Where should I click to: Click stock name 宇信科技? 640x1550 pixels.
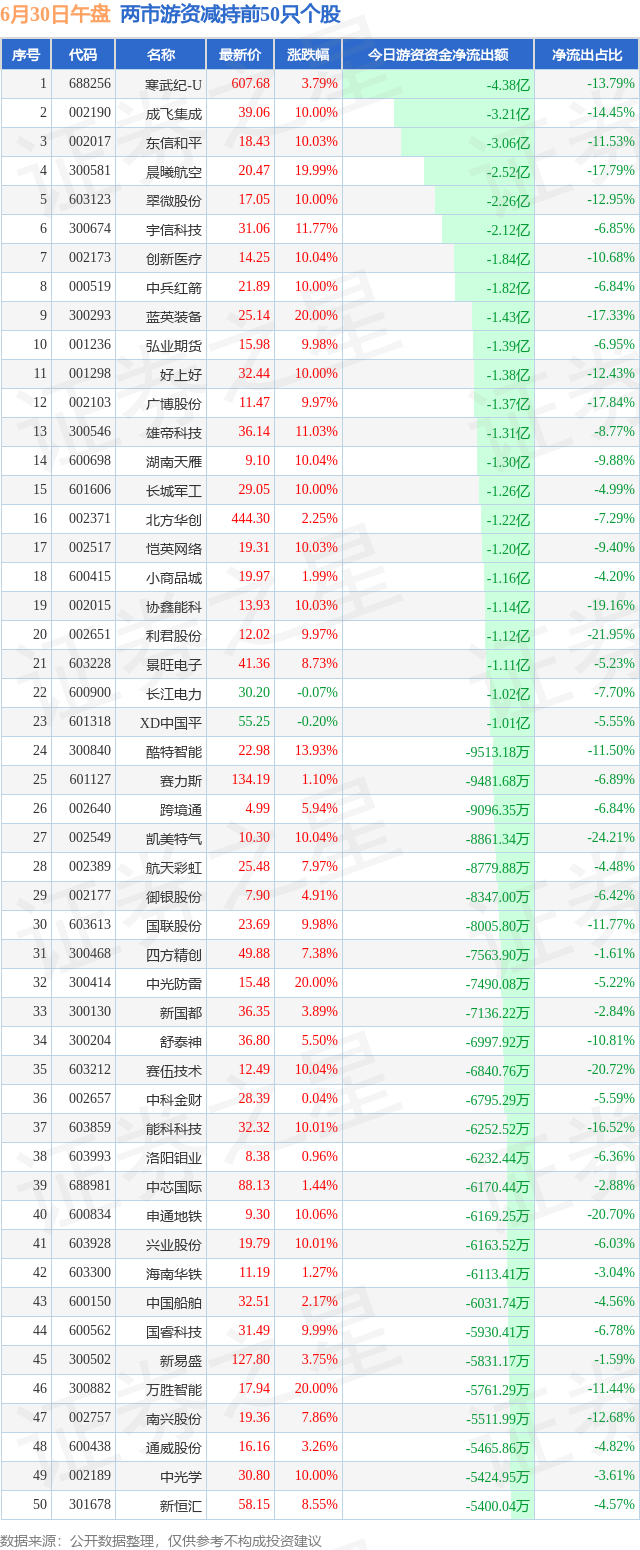(x=173, y=229)
